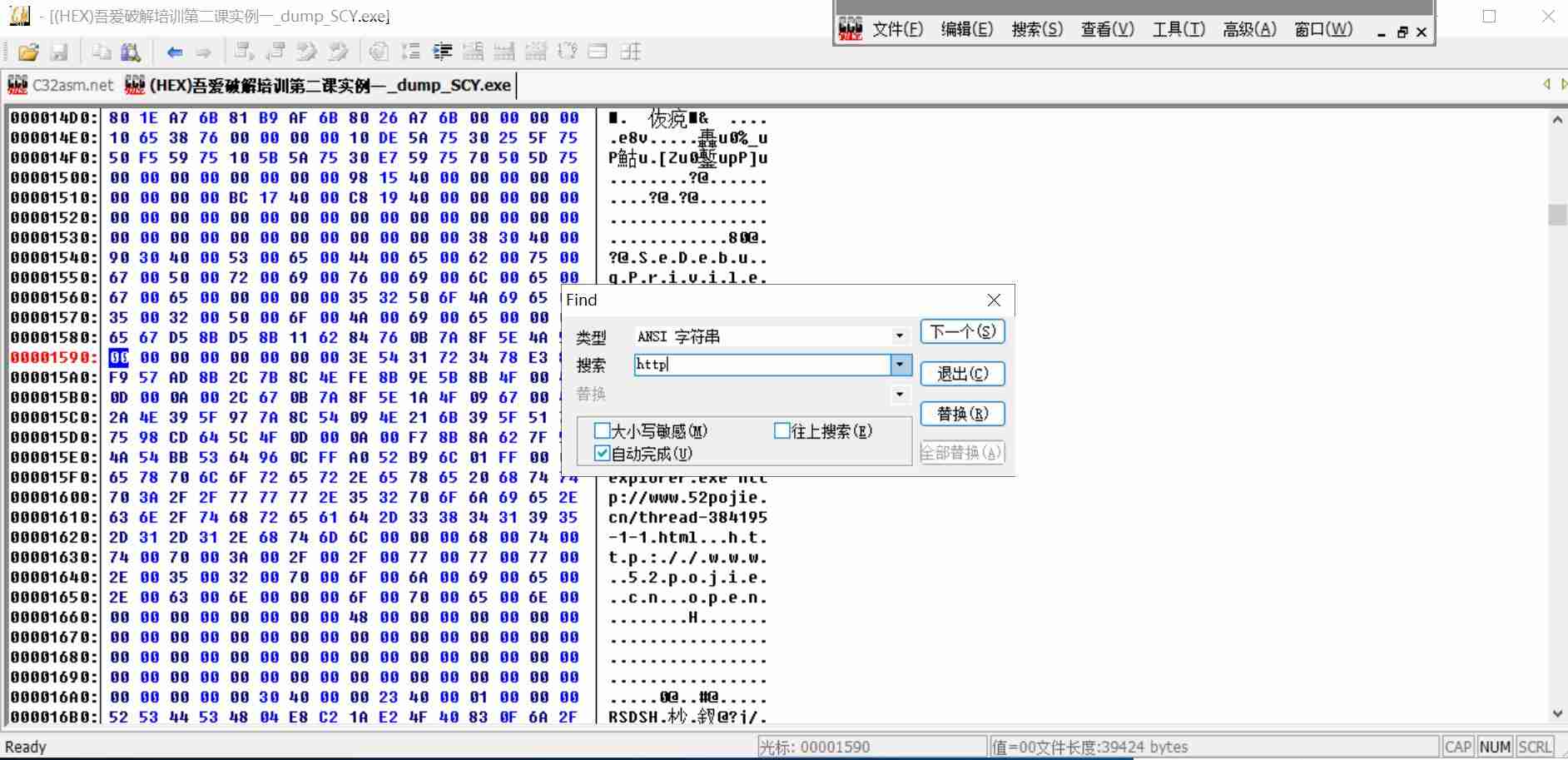
Task: Restore the inner document window
Action: click(x=1402, y=32)
